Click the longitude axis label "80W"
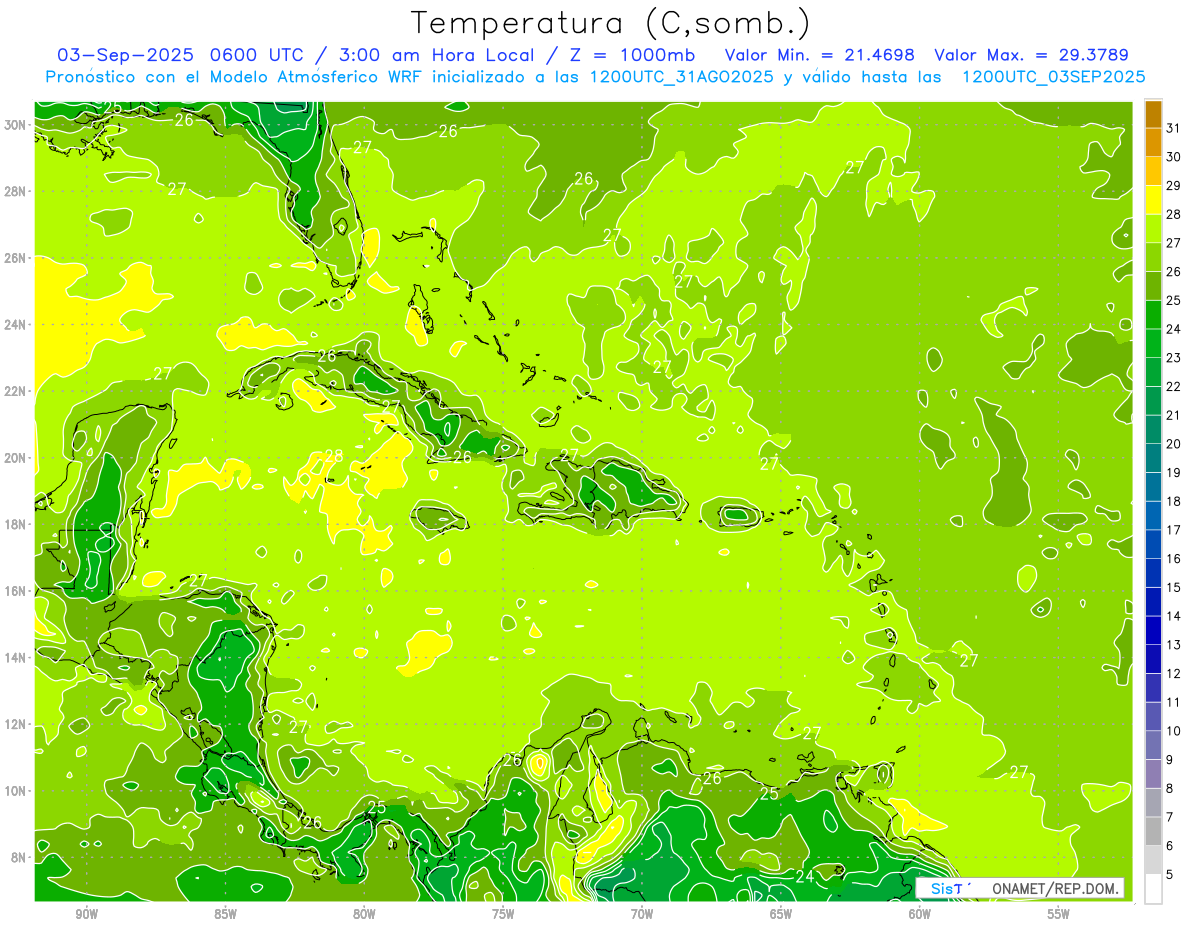 tap(364, 914)
